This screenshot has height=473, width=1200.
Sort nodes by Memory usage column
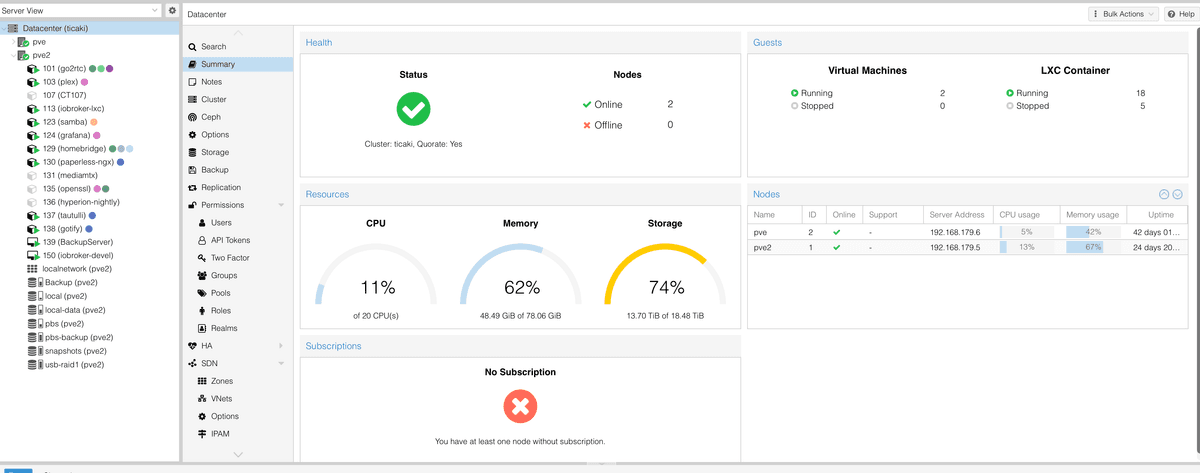(x=1093, y=215)
